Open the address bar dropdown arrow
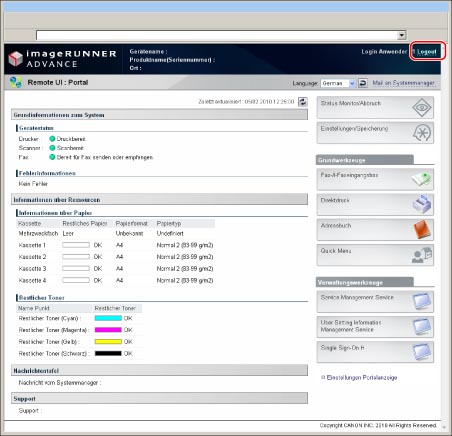 click(x=402, y=35)
